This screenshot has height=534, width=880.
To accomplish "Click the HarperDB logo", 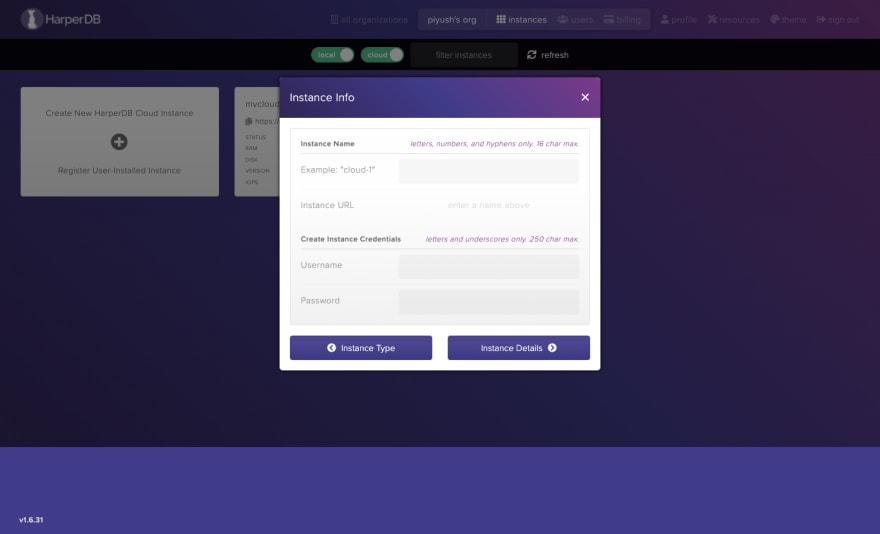I will pos(61,19).
